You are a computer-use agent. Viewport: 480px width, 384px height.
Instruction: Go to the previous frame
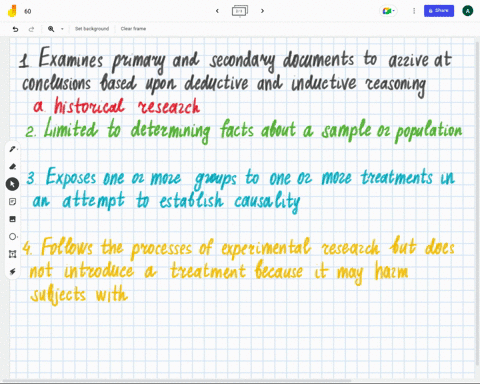tap(217, 11)
